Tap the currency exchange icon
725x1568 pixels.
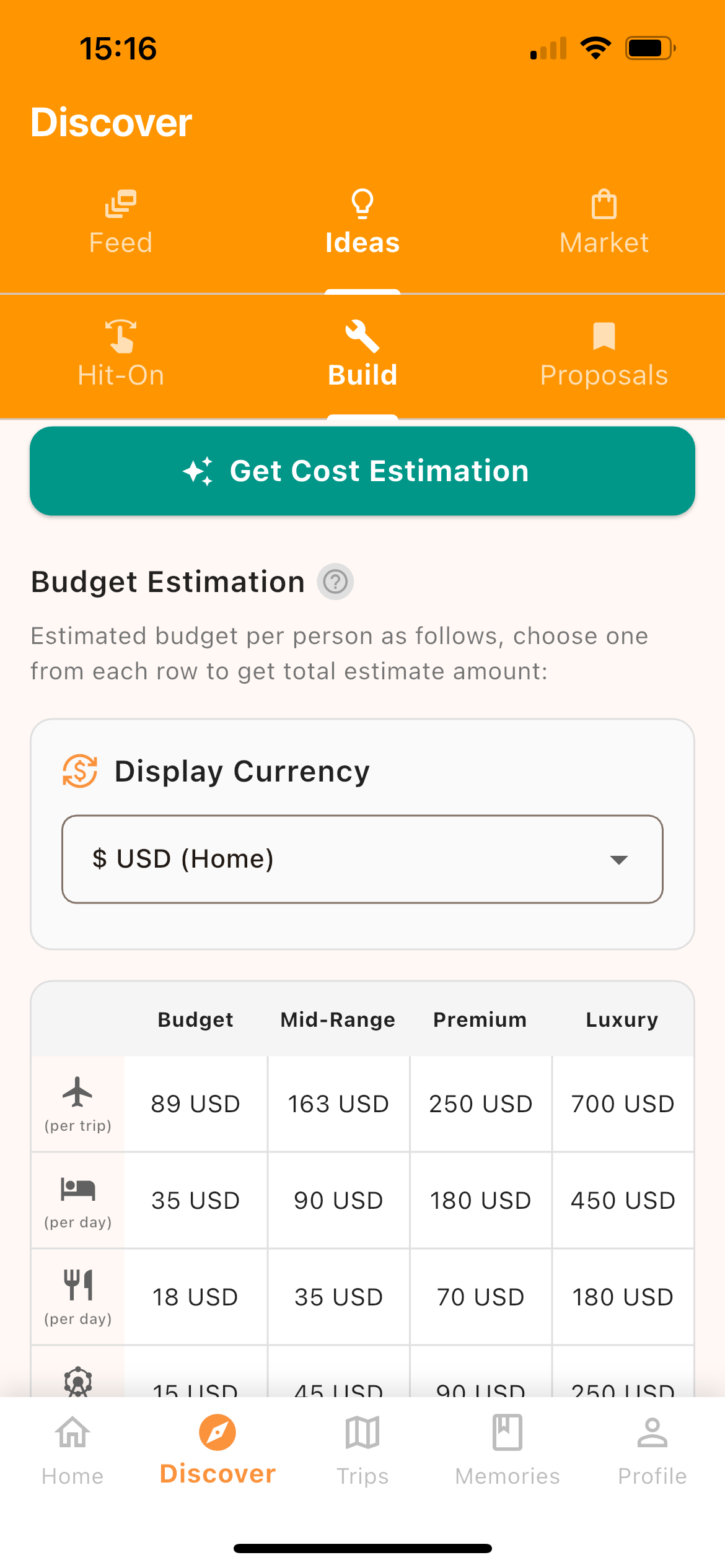80,771
